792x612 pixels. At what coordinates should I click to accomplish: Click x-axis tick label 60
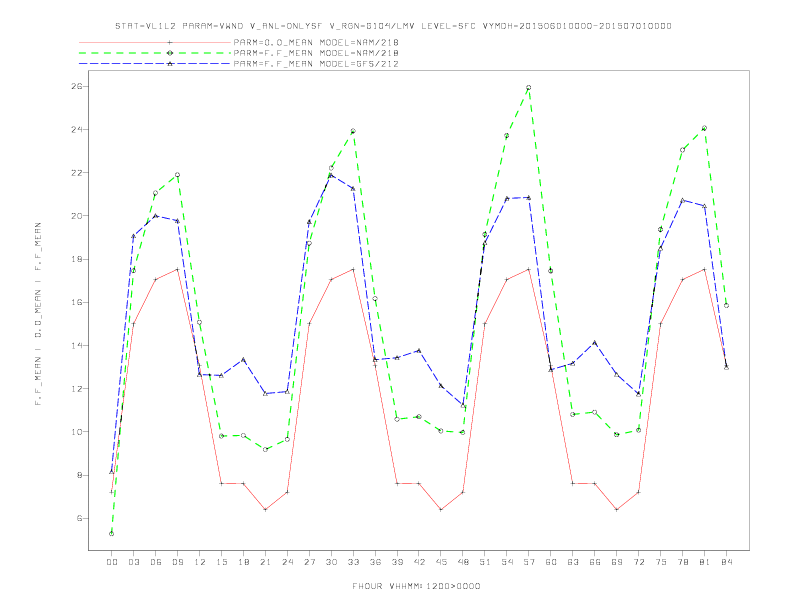pyautogui.click(x=551, y=562)
